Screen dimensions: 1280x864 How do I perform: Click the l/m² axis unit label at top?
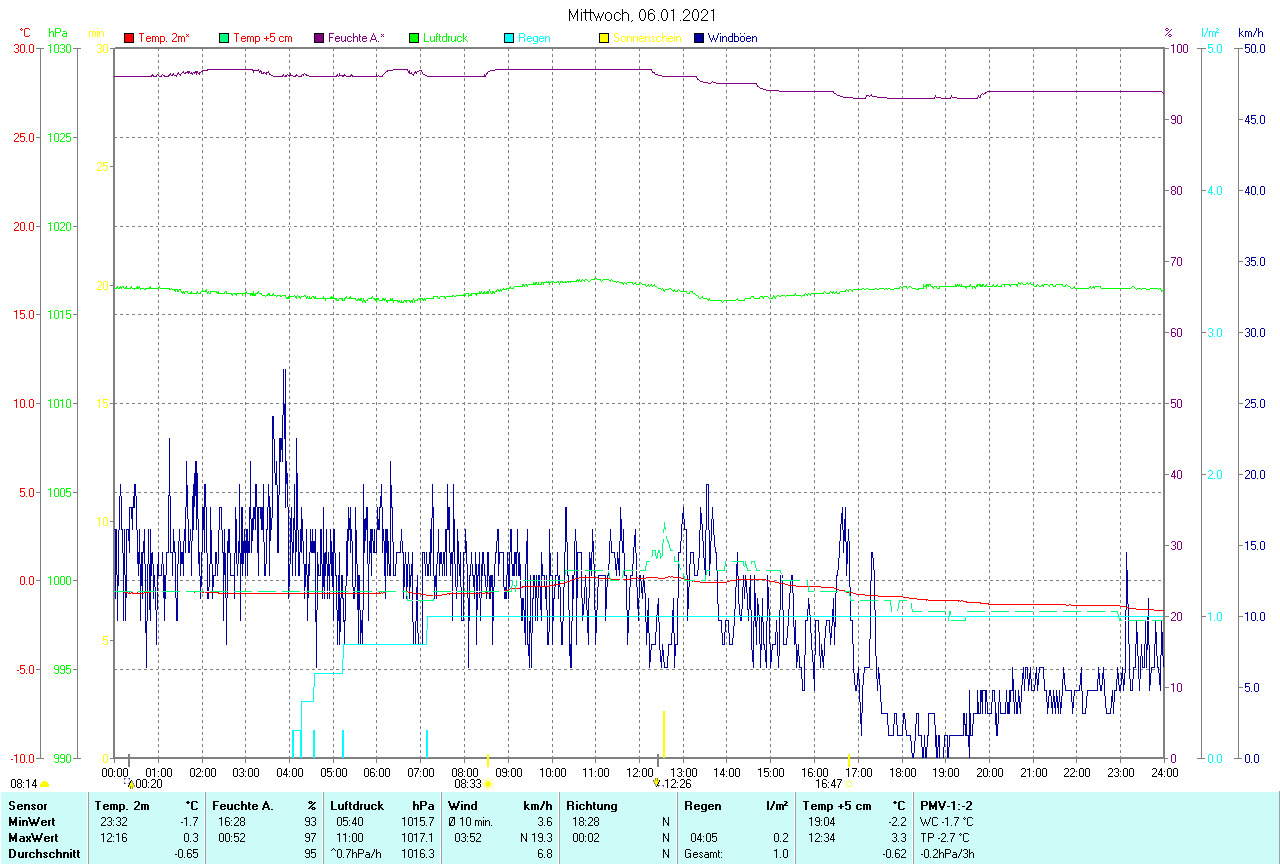tap(1211, 32)
